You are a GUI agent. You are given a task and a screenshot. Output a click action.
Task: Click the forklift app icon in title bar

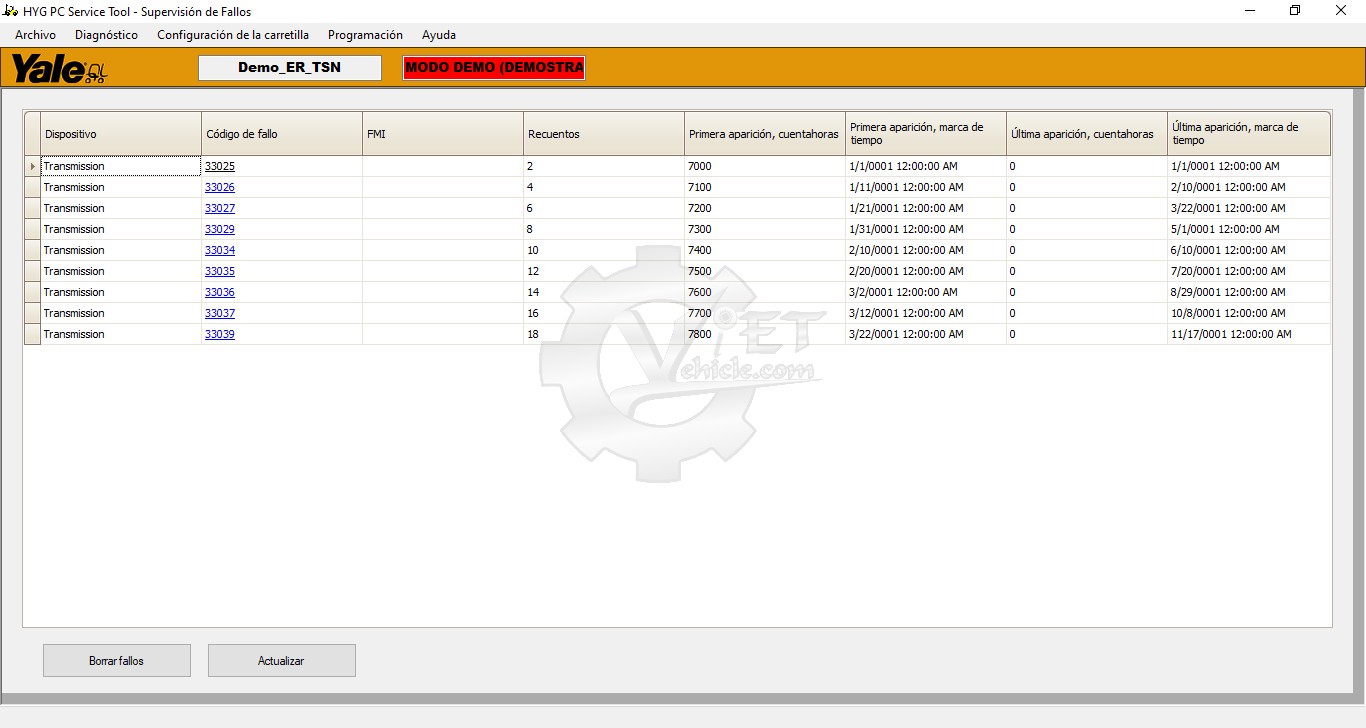(x=11, y=11)
